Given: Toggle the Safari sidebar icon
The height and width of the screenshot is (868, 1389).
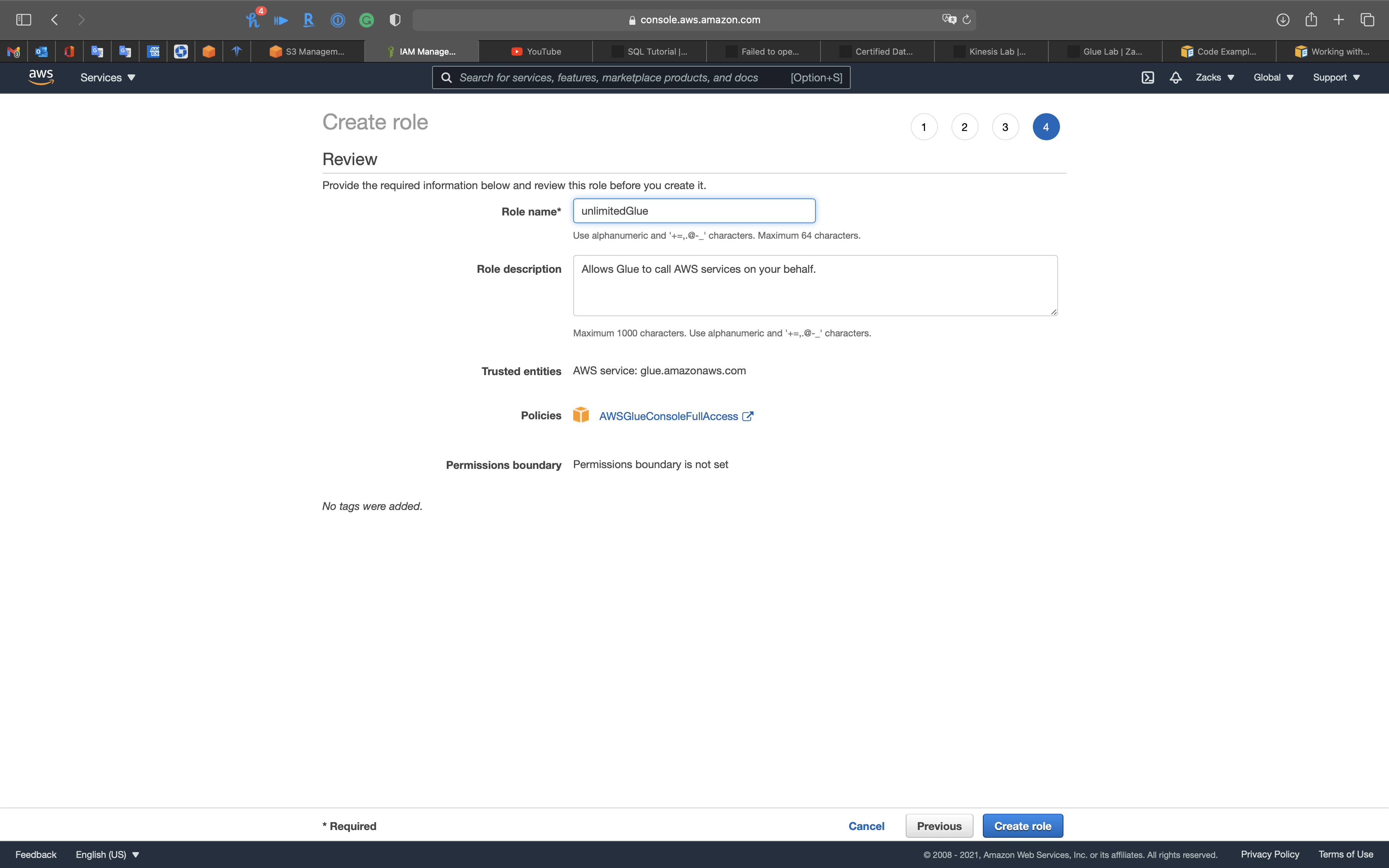Looking at the screenshot, I should coord(24,19).
